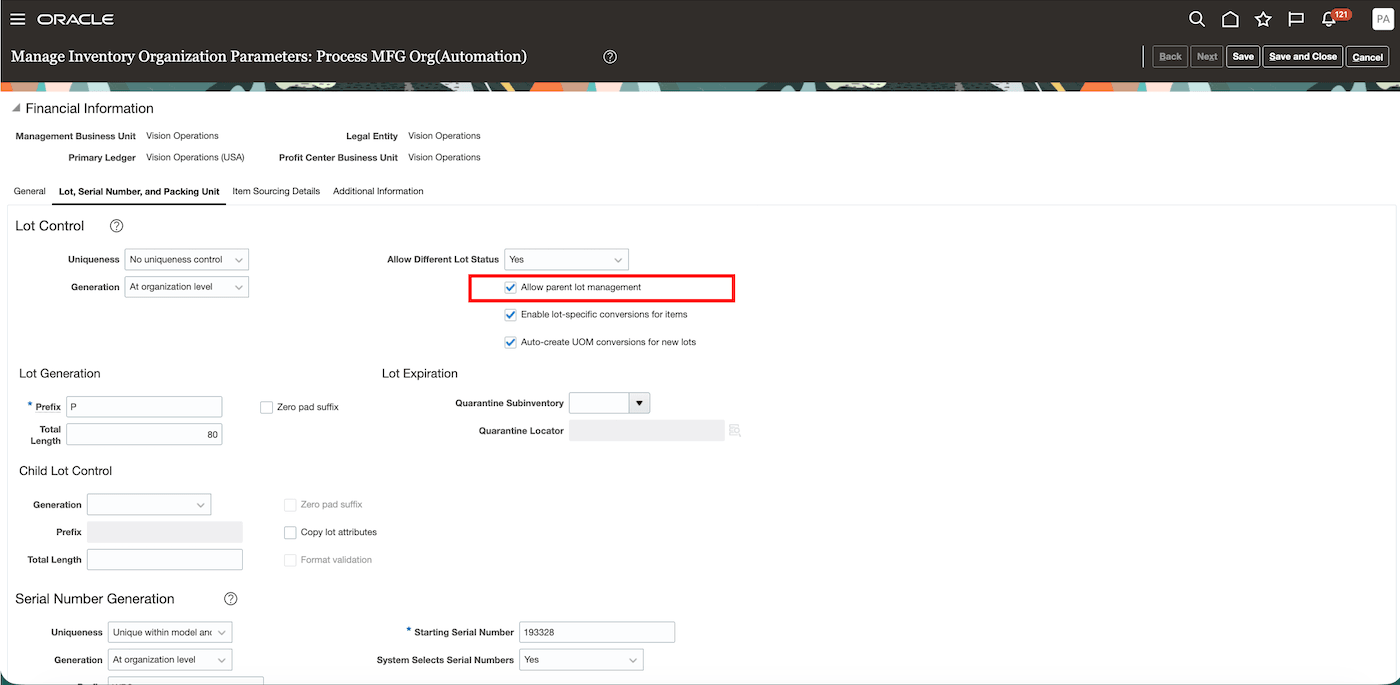Open Serial Number Uniqueness dropdown

[x=170, y=632]
